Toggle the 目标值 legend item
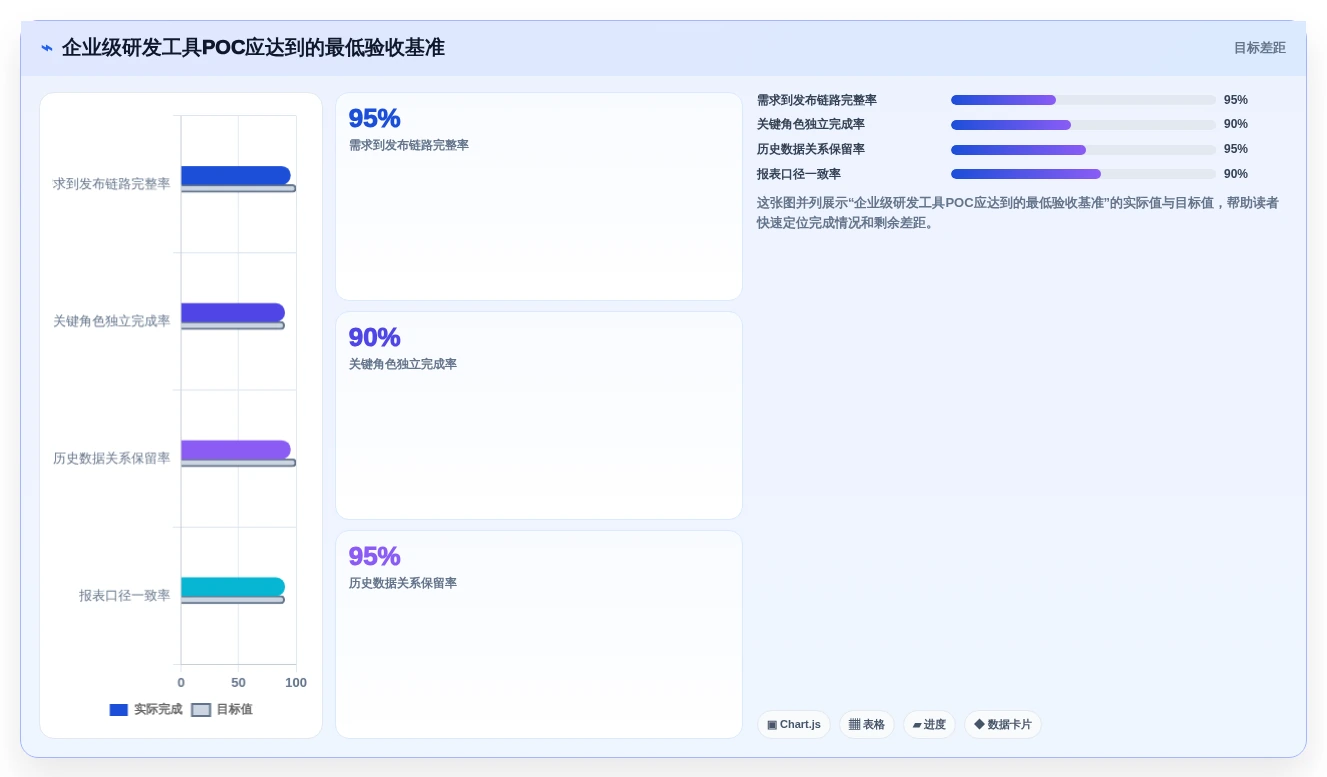 (222, 709)
